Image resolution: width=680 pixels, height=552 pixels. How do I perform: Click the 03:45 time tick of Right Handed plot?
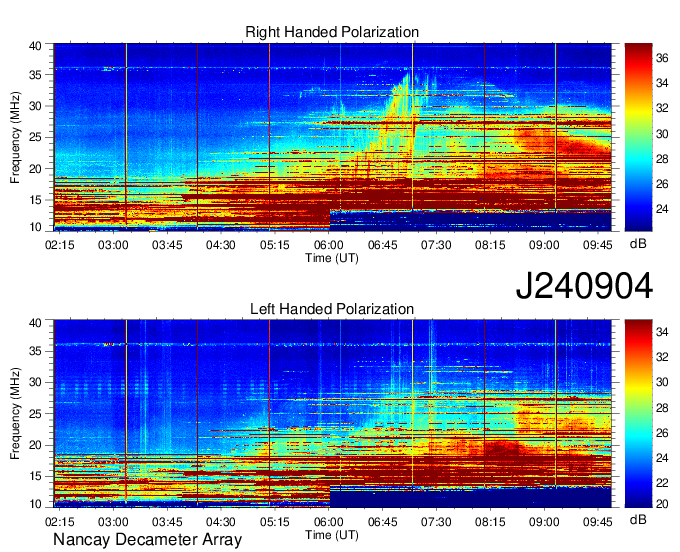point(167,245)
